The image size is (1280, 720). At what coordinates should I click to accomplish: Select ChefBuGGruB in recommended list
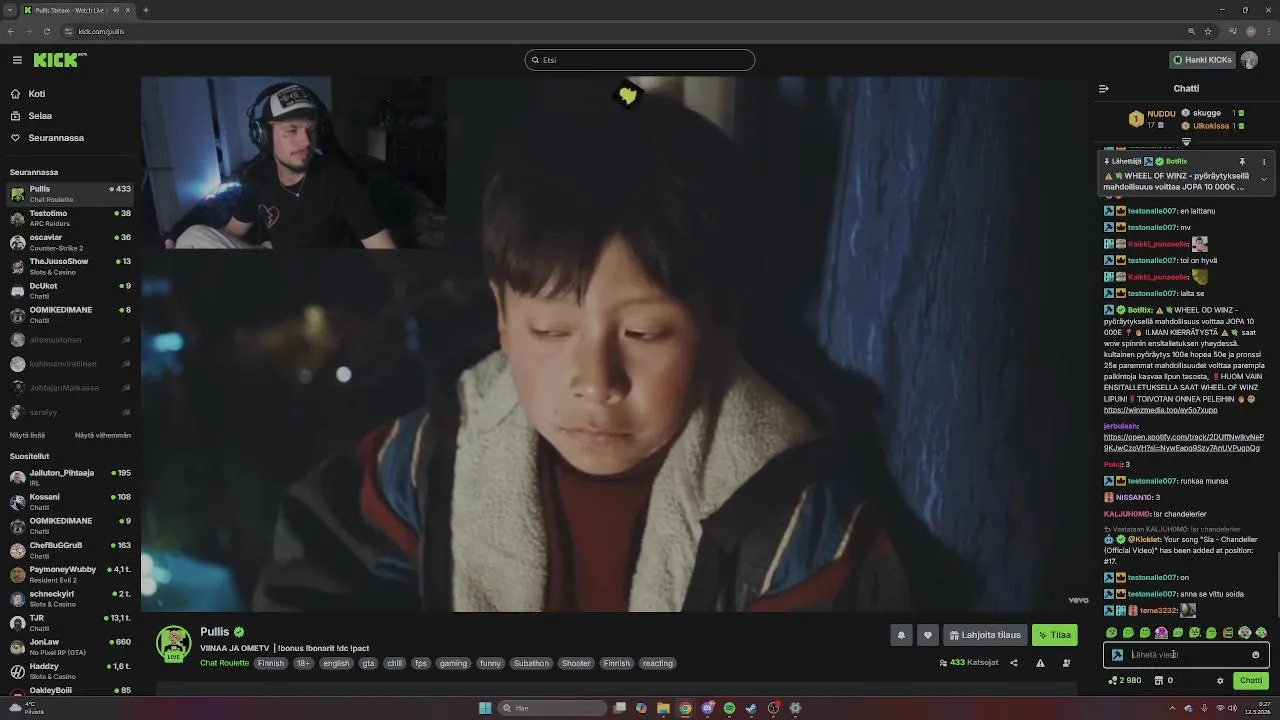point(70,550)
